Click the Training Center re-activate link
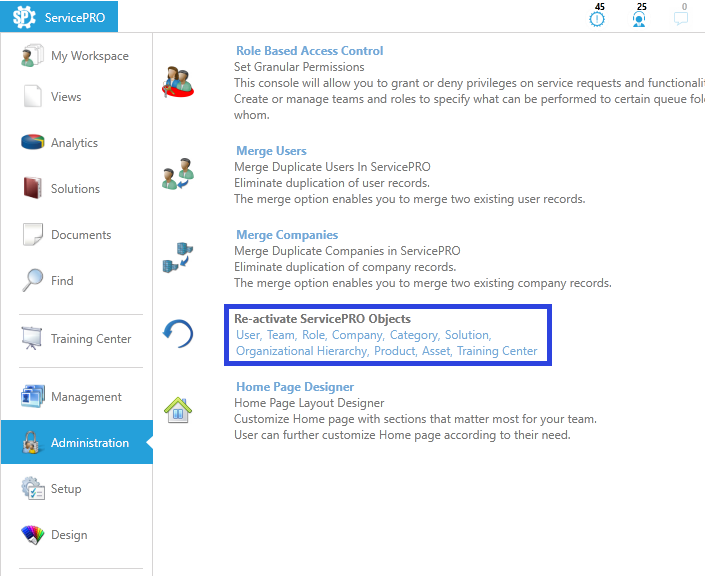This screenshot has width=705, height=576. (x=497, y=351)
